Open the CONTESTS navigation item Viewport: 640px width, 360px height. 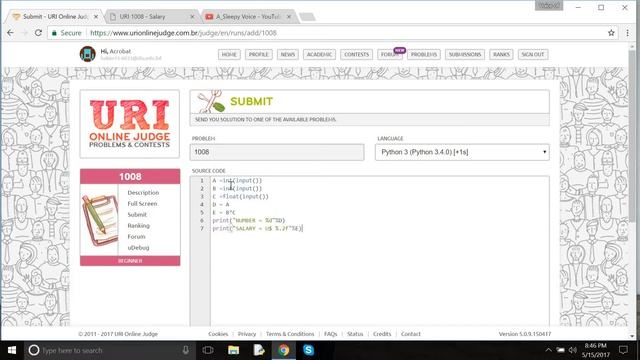coord(356,54)
